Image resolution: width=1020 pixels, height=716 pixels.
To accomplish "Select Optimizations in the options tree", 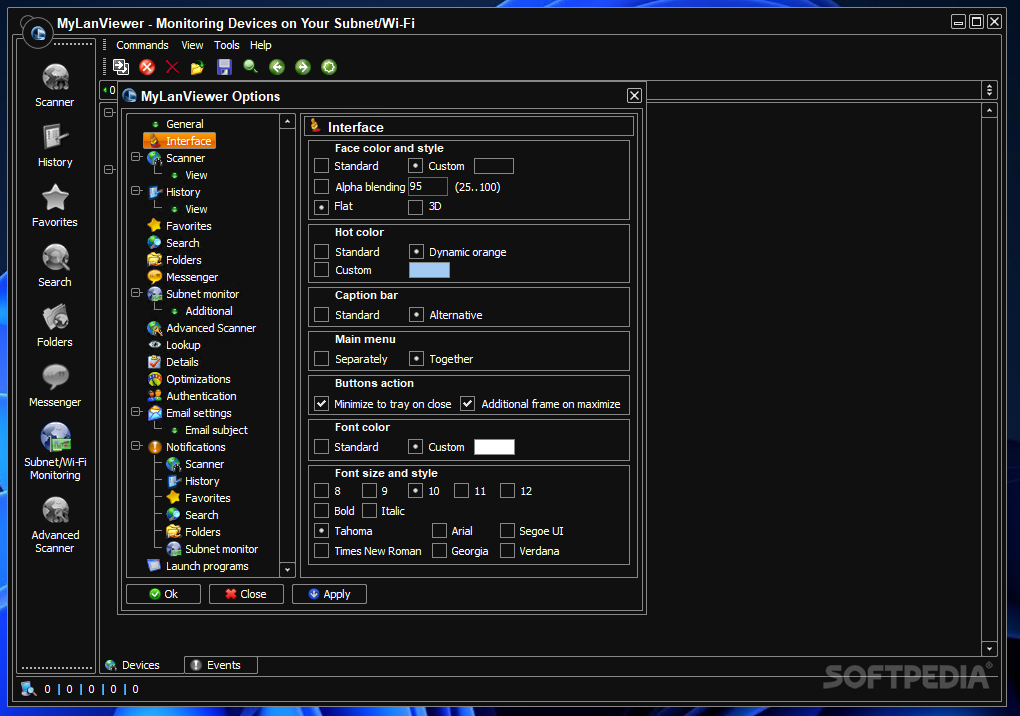I will [x=198, y=379].
